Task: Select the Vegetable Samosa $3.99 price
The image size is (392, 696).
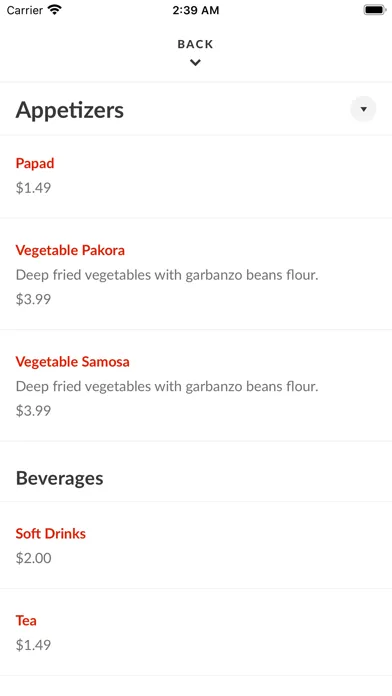Action: [33, 410]
